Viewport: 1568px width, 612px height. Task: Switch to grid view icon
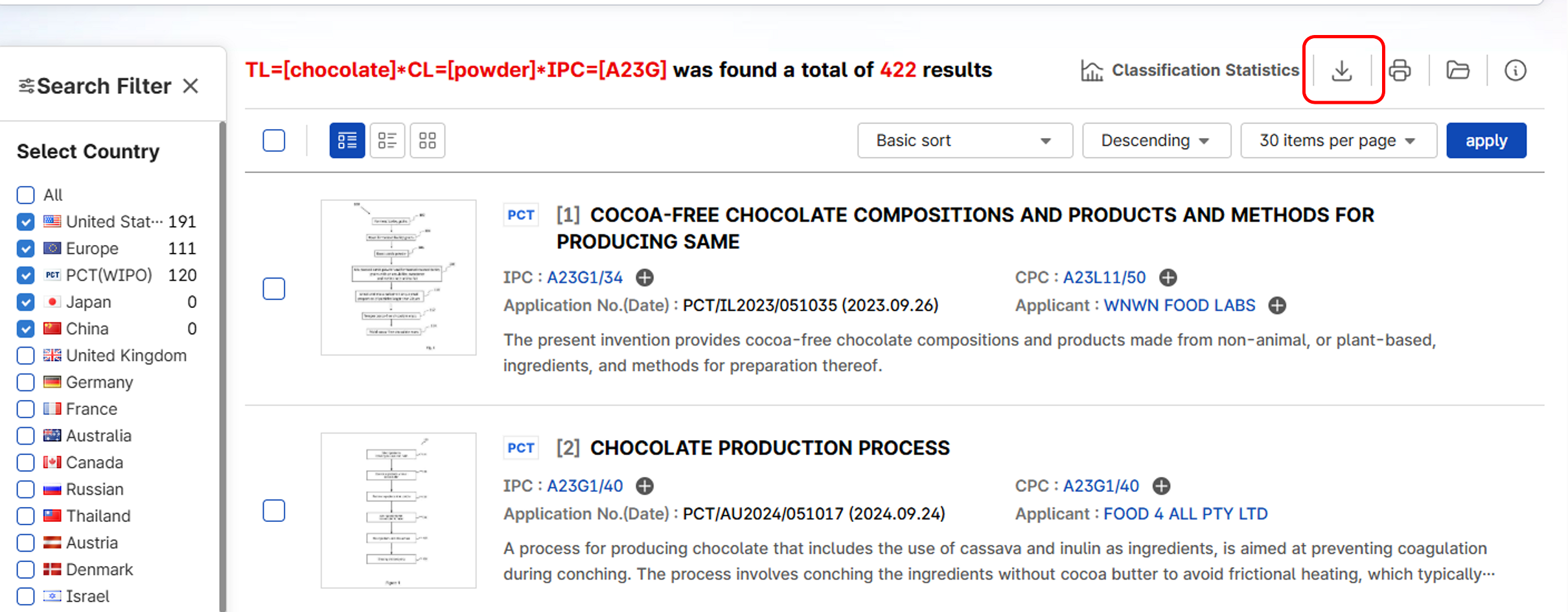coord(428,141)
